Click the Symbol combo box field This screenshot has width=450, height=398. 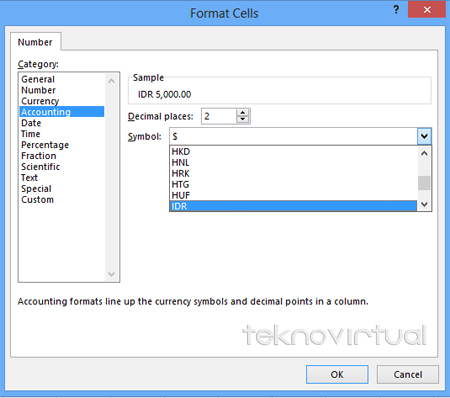click(293, 136)
